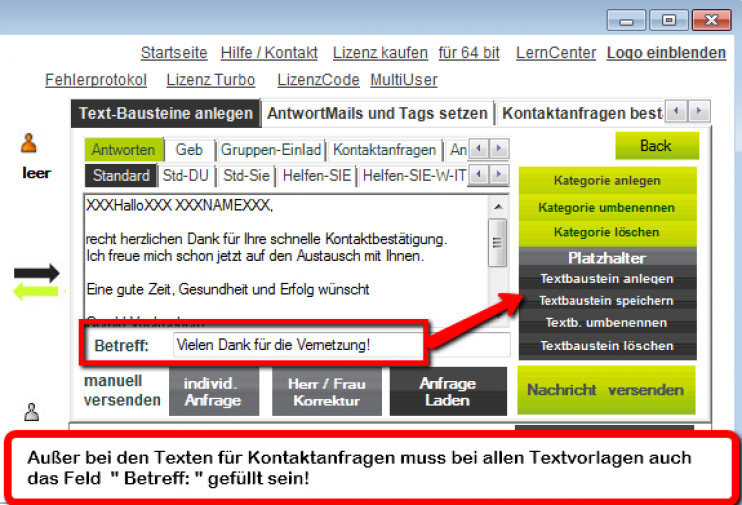
Task: Click Textbaustein löschen button
Action: [x=608, y=346]
